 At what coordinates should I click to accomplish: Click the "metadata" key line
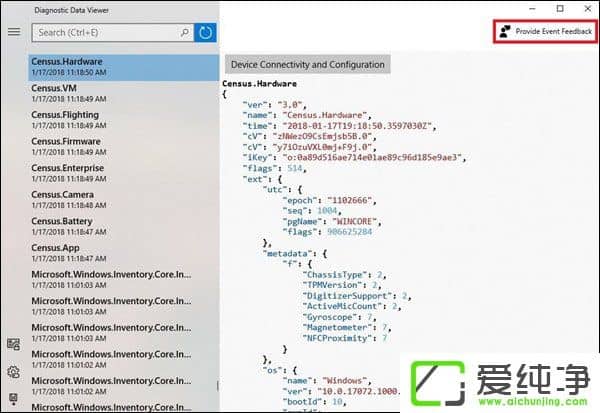pos(295,253)
